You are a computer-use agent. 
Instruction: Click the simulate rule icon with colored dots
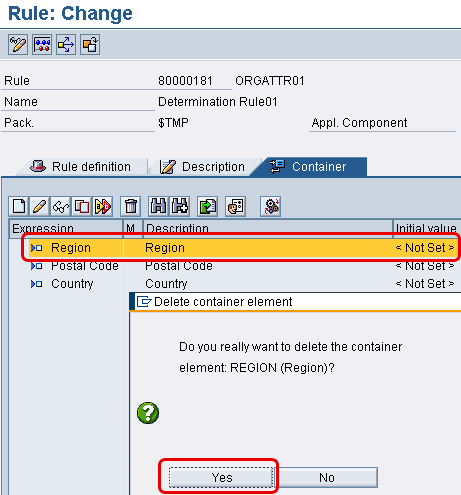point(42,44)
